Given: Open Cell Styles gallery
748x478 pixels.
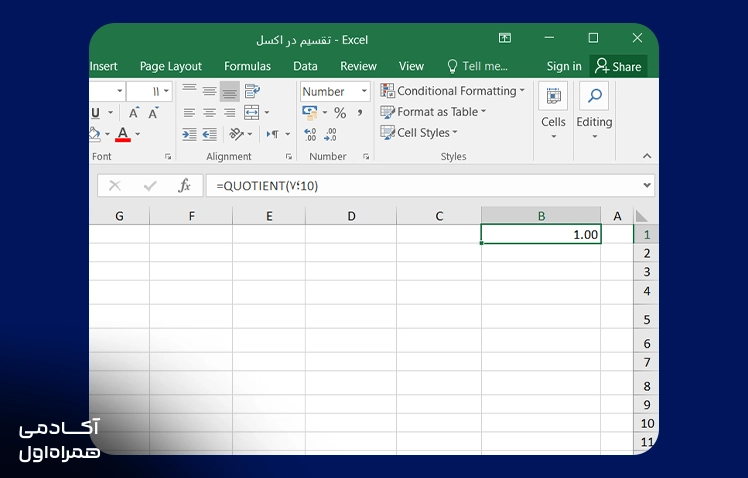Looking at the screenshot, I should coord(419,133).
